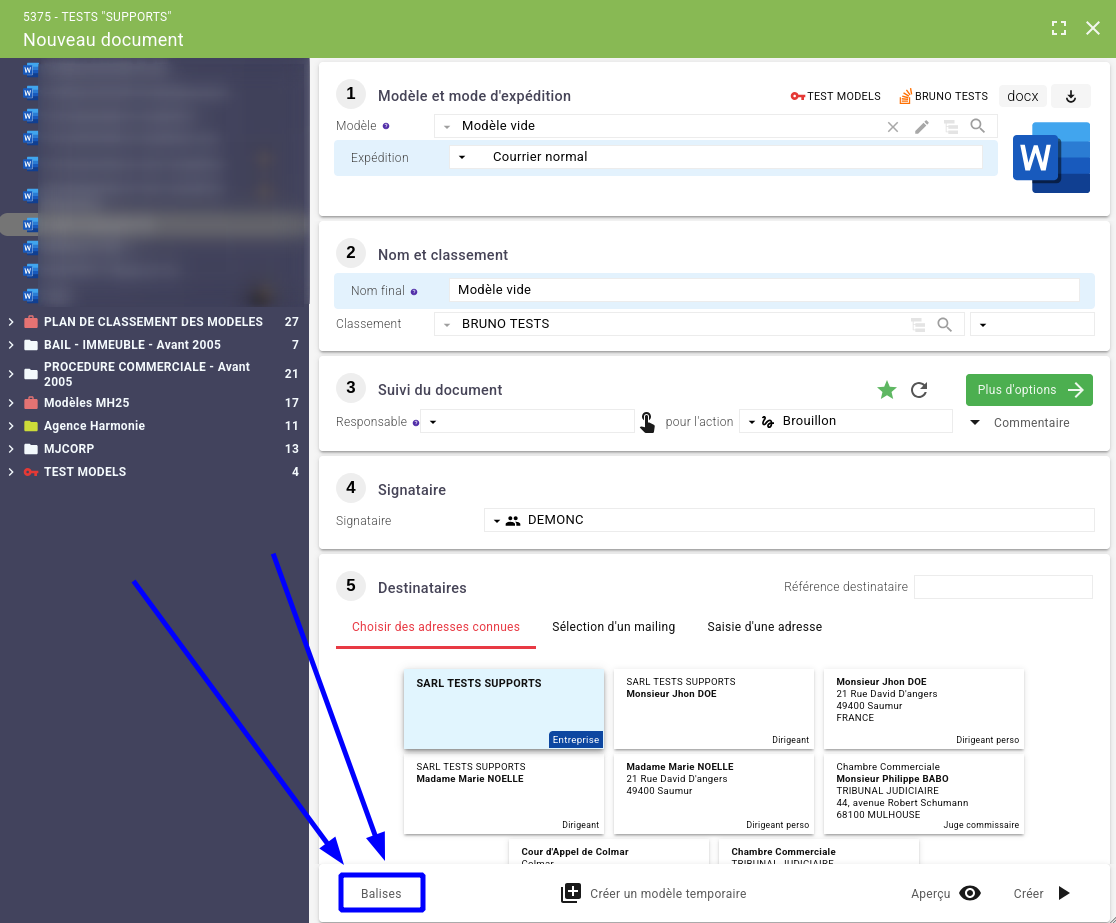
Task: Open the Modèle dropdown arrow
Action: [447, 127]
